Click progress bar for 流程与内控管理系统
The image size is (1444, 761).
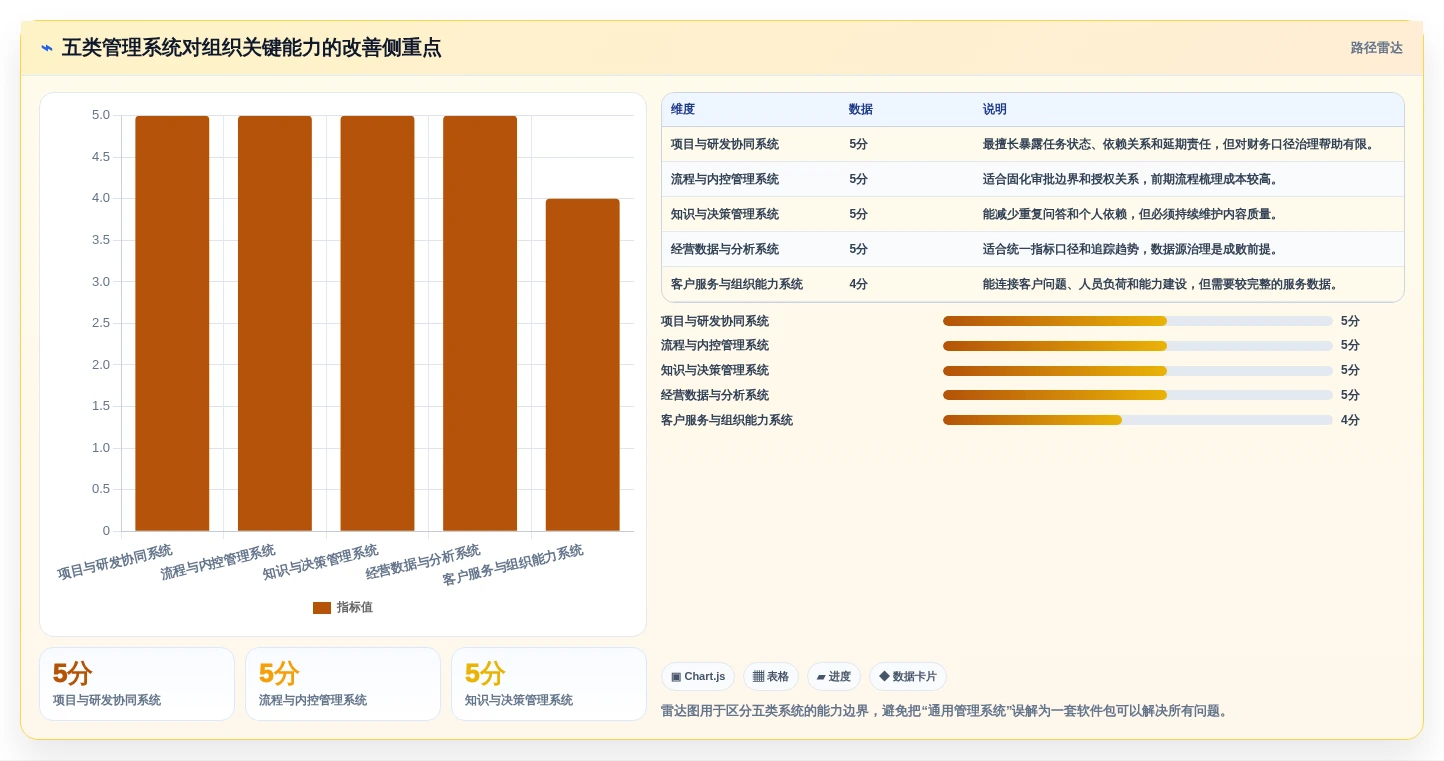[1138, 346]
